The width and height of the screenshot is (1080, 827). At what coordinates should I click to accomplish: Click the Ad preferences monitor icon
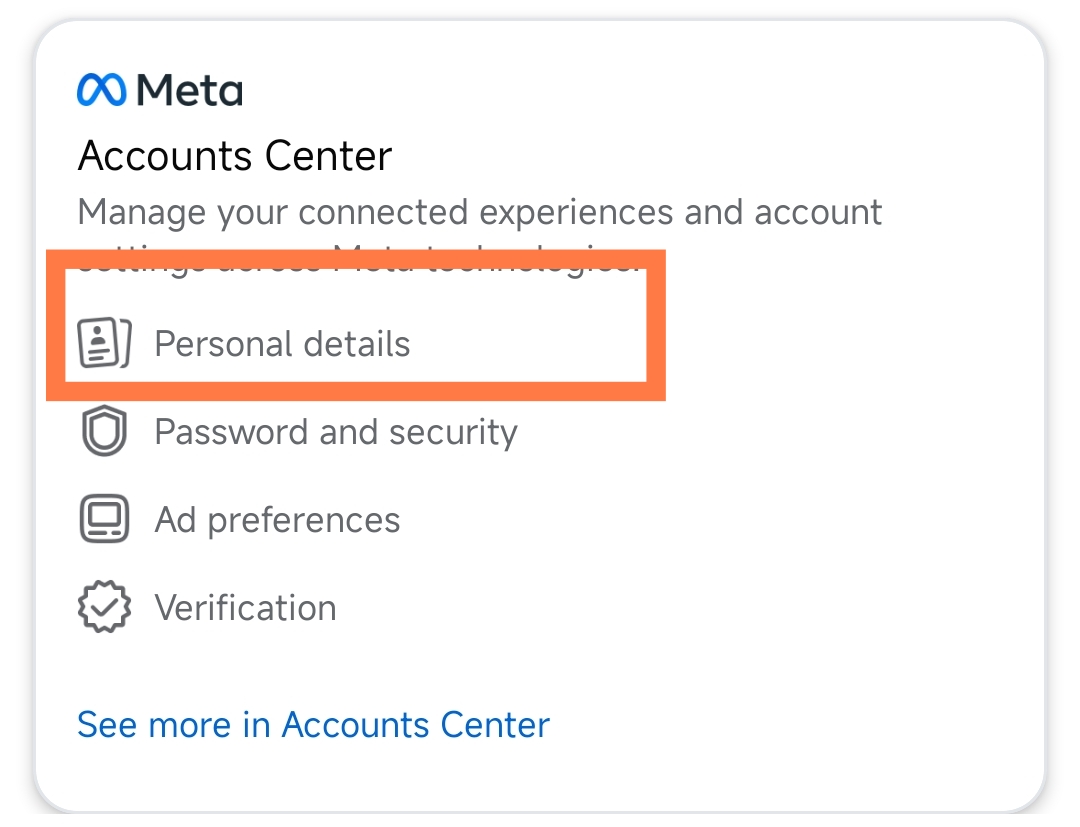point(104,520)
